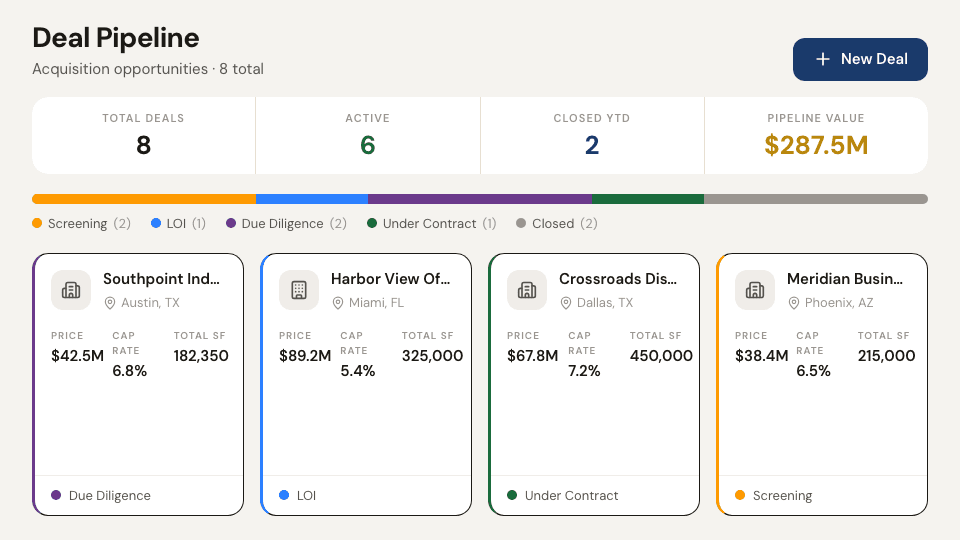This screenshot has height=540, width=960.
Task: Click the Harbor View office building icon
Action: (299, 290)
